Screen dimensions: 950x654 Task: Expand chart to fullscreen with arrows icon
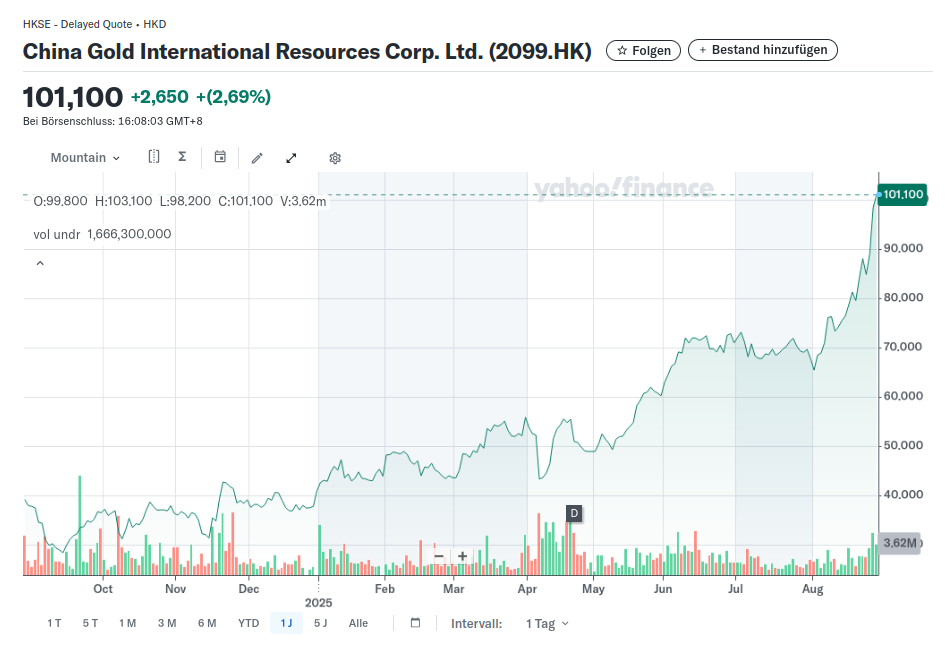click(x=292, y=158)
